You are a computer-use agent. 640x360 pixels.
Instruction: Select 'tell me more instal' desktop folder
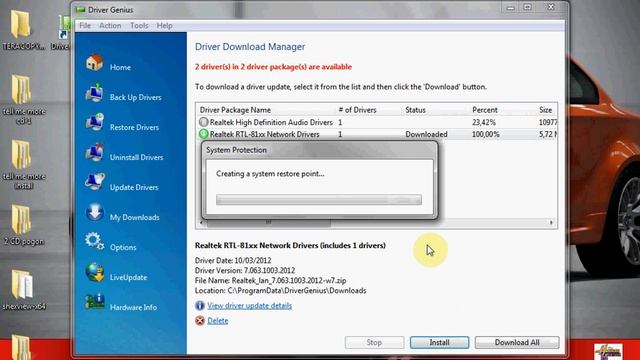tap(23, 164)
